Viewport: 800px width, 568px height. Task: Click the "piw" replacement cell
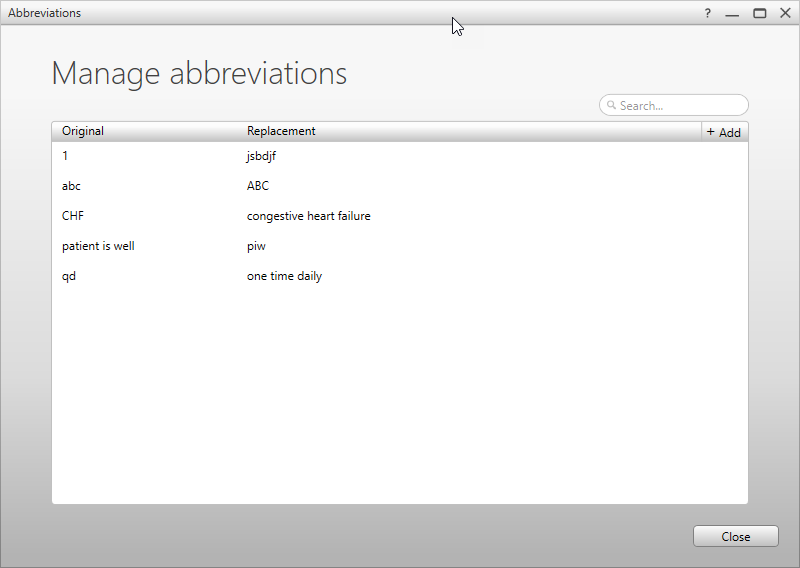pos(256,246)
